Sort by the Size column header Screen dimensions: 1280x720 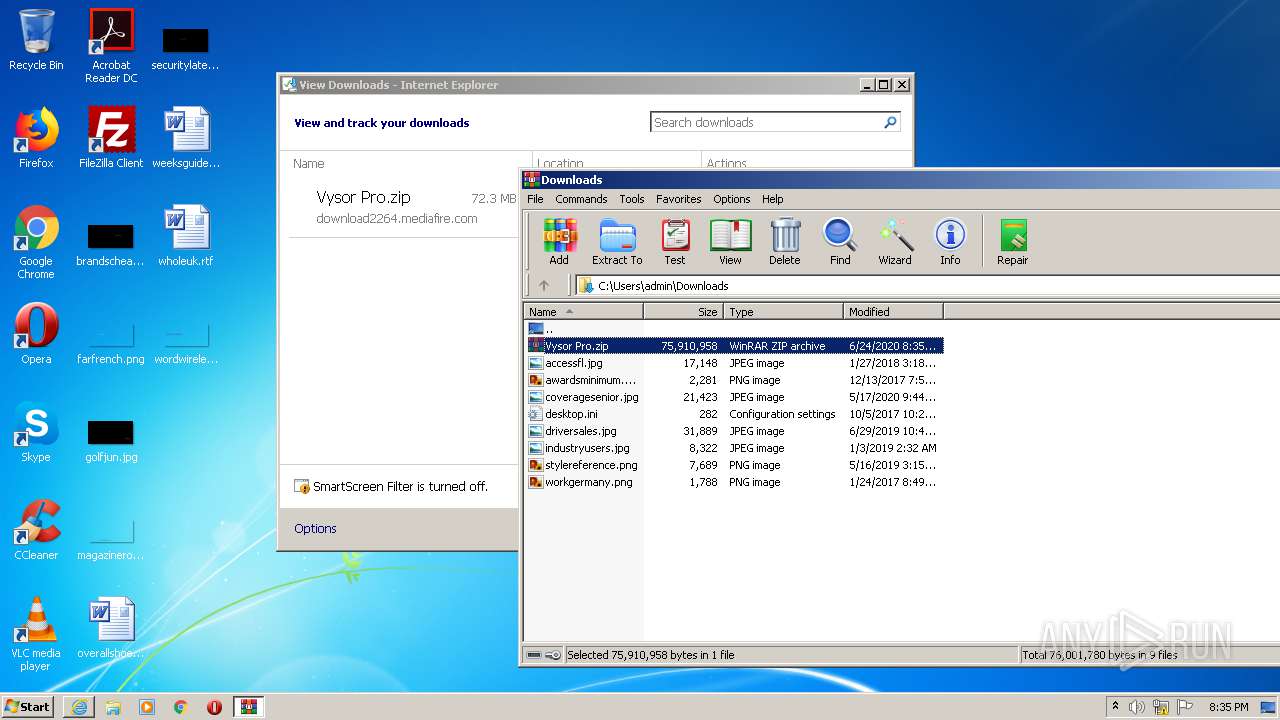tap(684, 312)
